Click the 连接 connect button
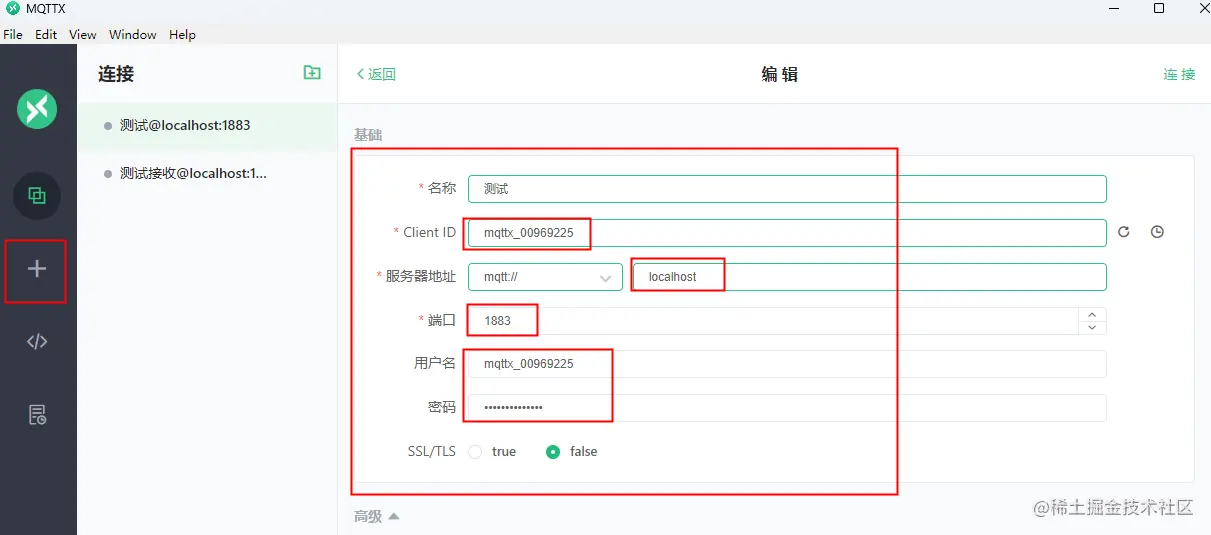The image size is (1211, 535). pos(1179,74)
